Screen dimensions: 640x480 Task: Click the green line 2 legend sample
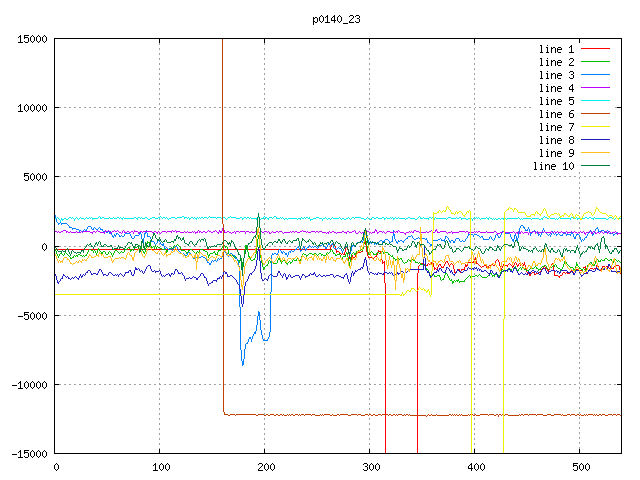(596, 62)
